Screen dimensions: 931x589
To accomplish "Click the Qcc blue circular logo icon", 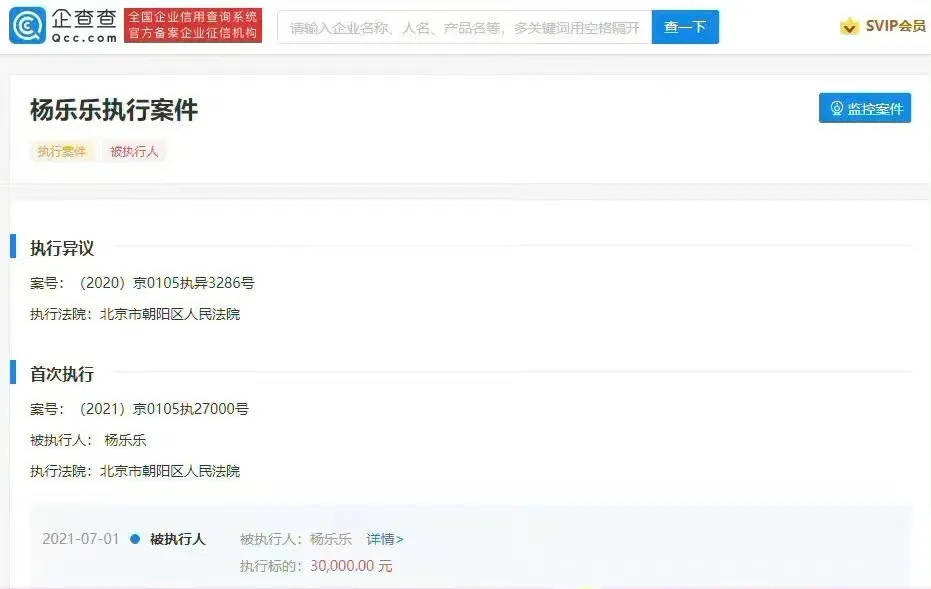I will point(27,26).
